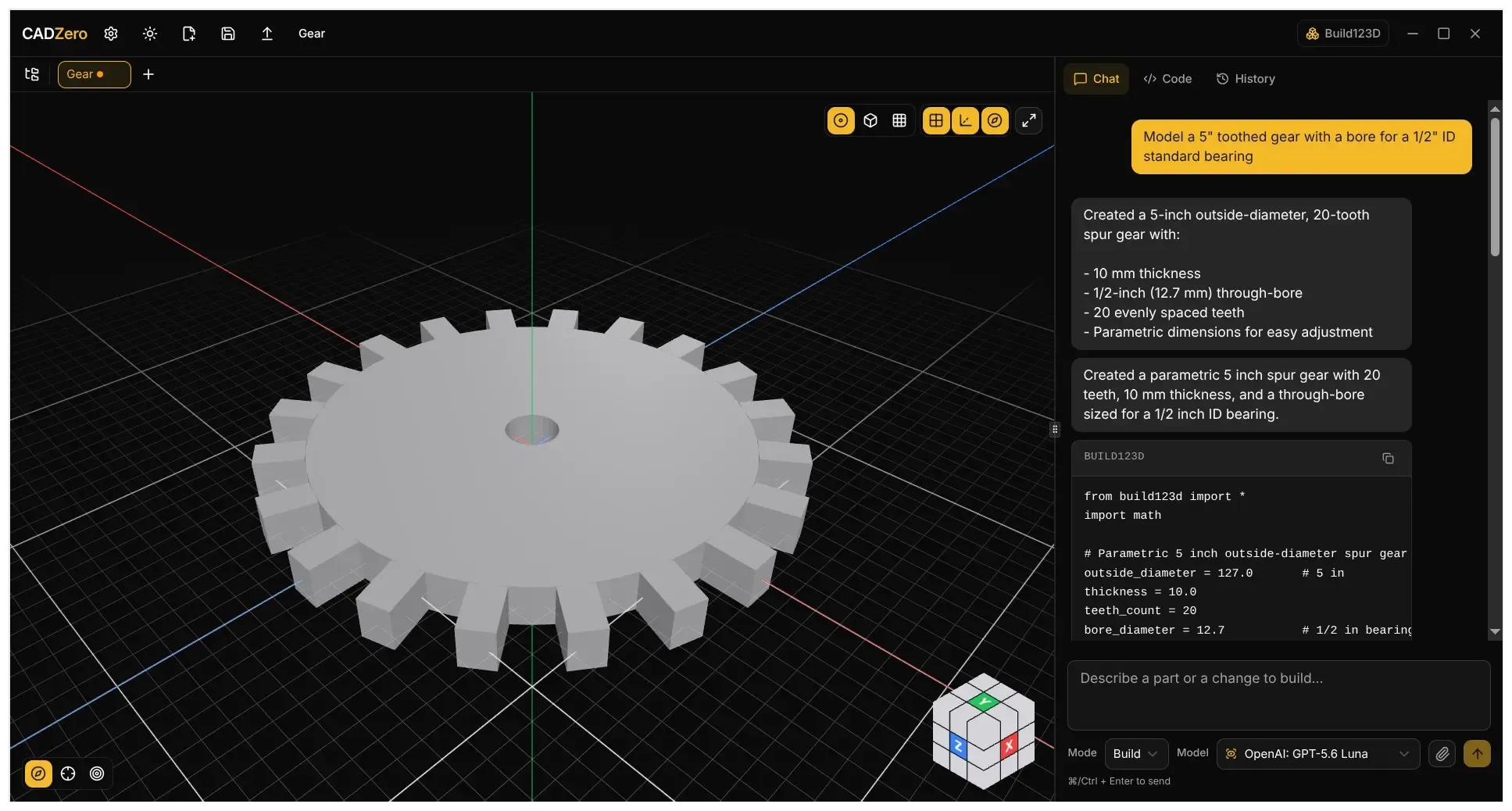The width and height of the screenshot is (1512, 811).
Task: Expand viewport to fullscreen
Action: [x=1029, y=120]
